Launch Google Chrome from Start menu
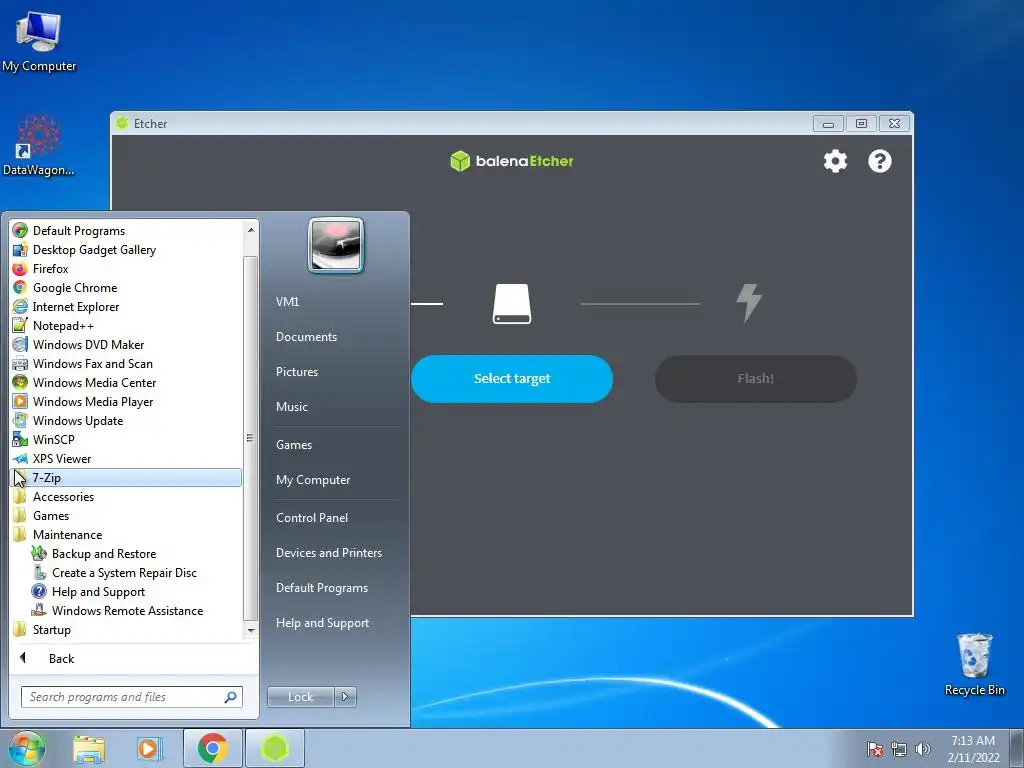Viewport: 1024px width, 768px height. click(x=127, y=287)
